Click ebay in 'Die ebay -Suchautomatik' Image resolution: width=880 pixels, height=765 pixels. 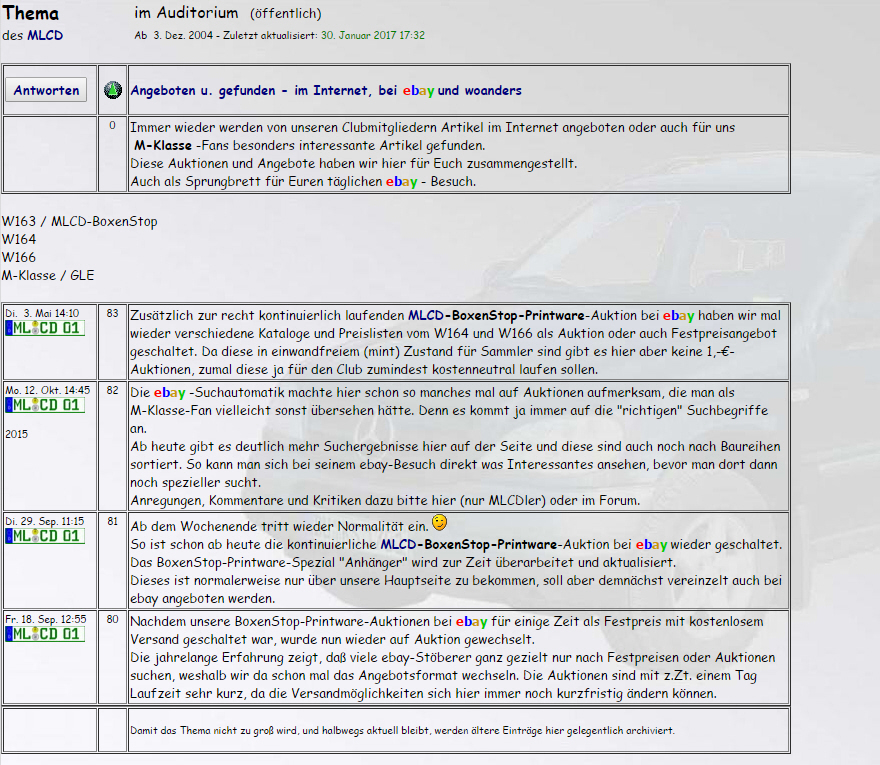(169, 393)
